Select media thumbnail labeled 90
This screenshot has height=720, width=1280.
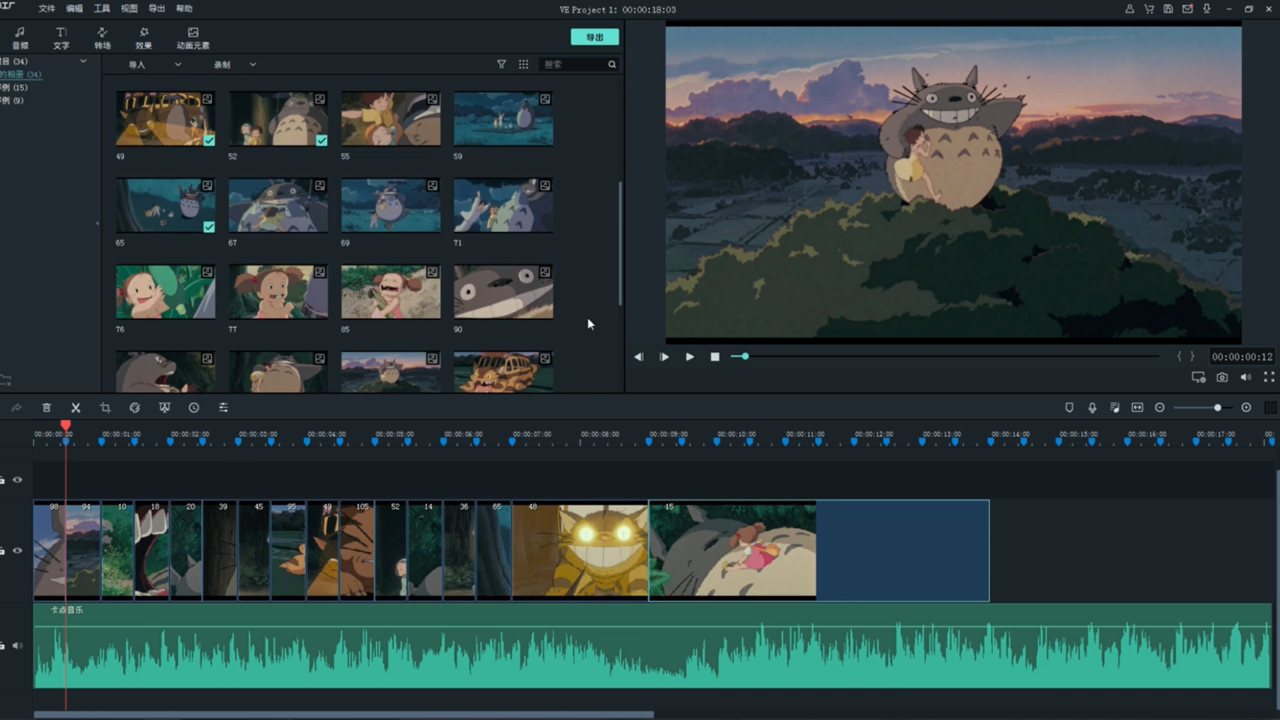point(504,292)
